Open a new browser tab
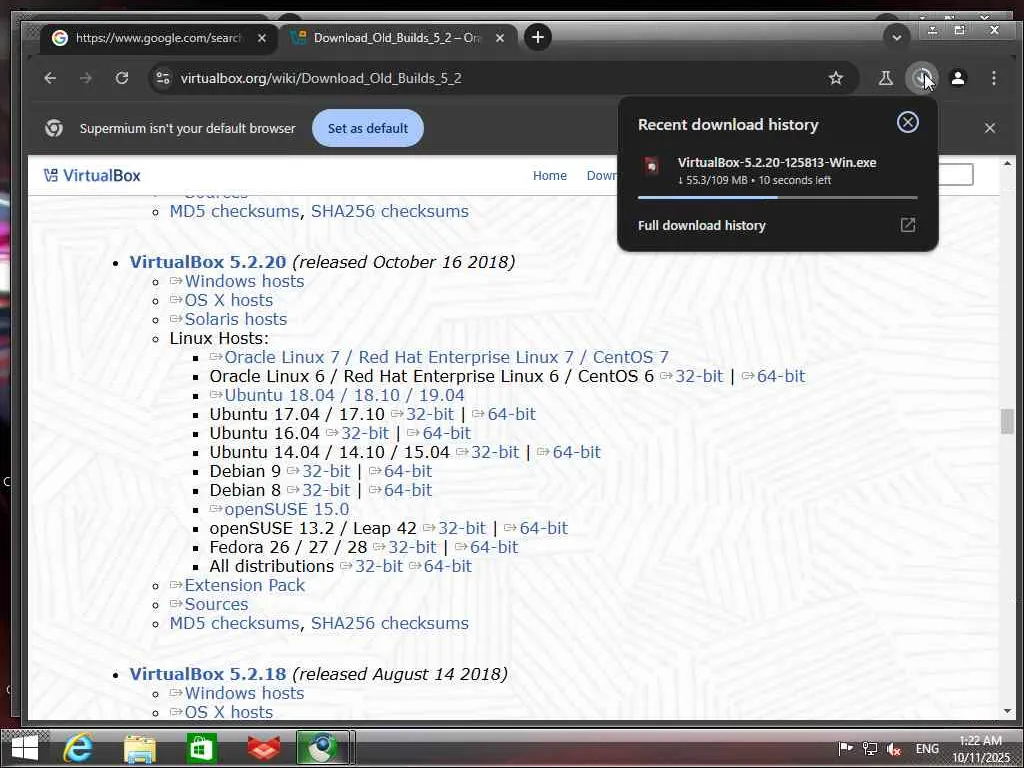Screen dimensions: 1024x768 [x=537, y=37]
